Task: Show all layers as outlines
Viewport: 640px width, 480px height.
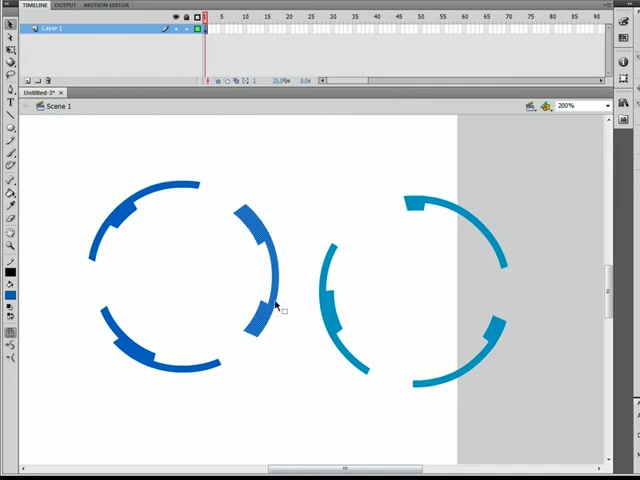Action: [x=198, y=17]
